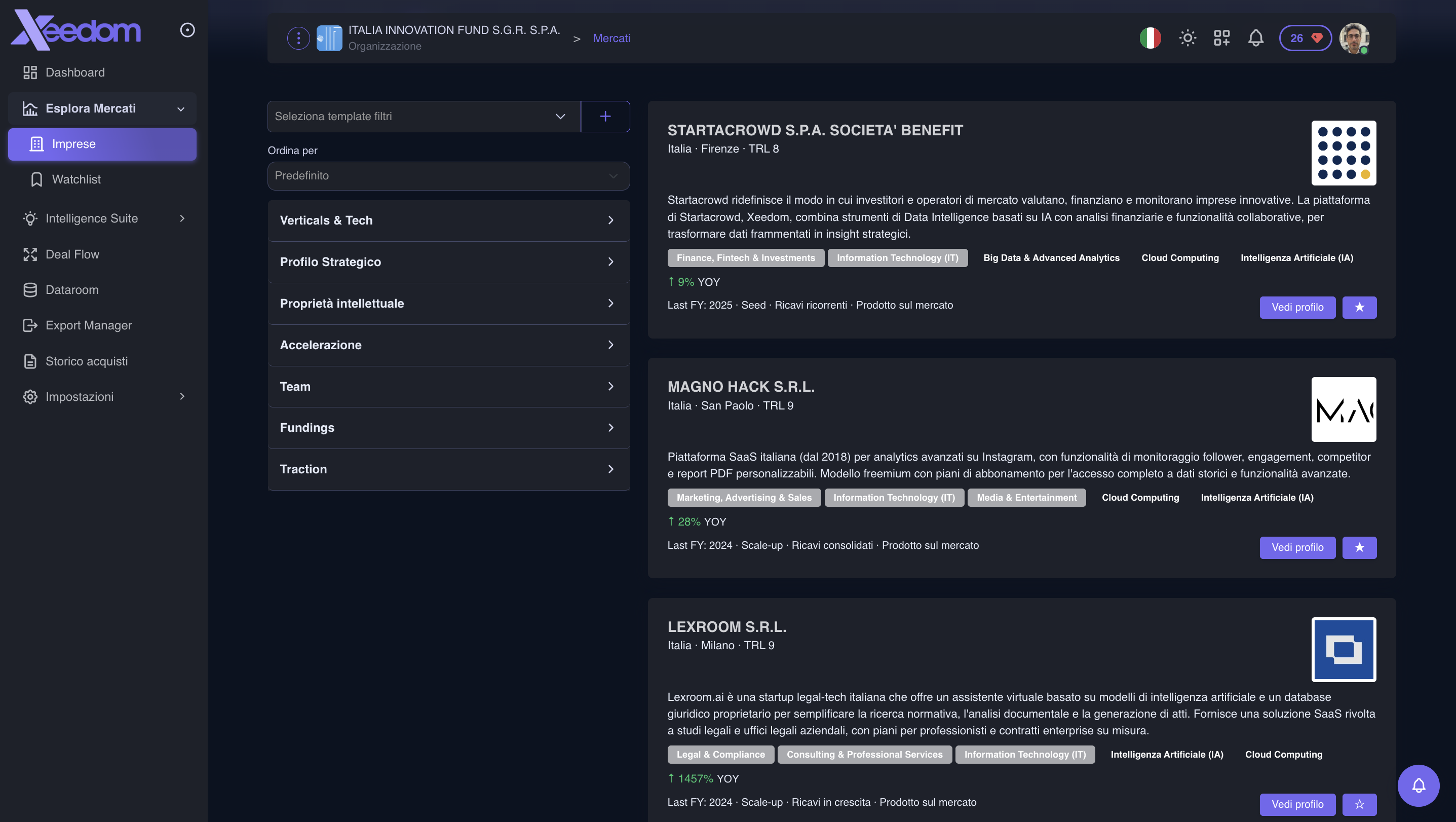
Task: Click the 9% YOY growth value
Action: click(694, 282)
